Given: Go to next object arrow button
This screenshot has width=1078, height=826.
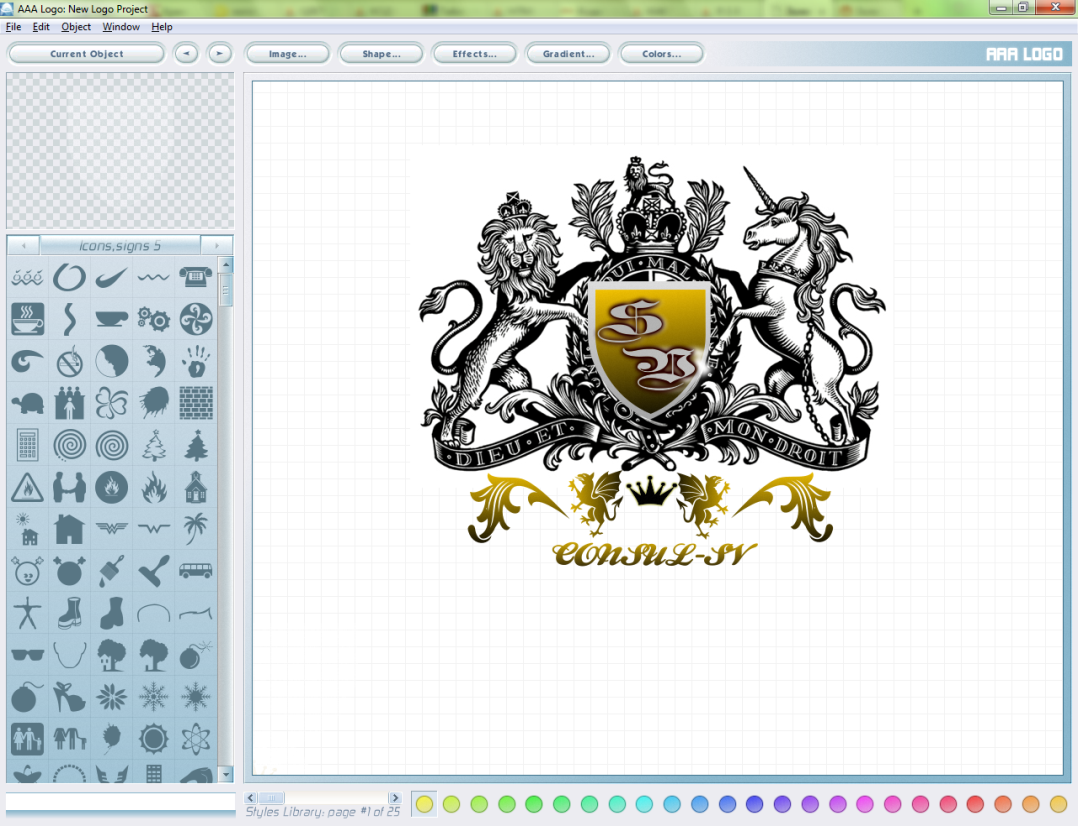Looking at the screenshot, I should click(x=220, y=54).
